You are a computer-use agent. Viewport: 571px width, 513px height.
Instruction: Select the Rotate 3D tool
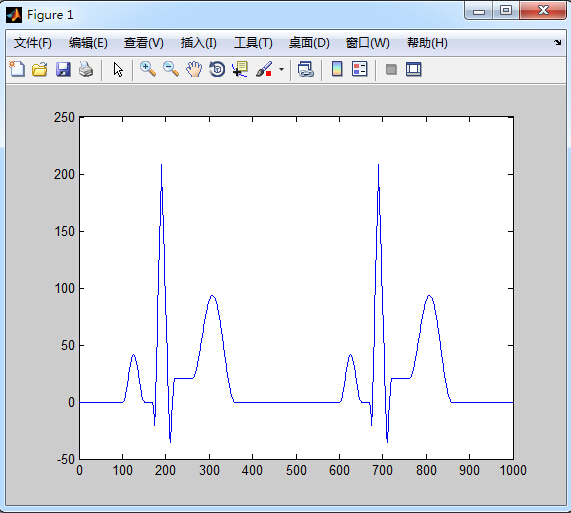[x=217, y=69]
